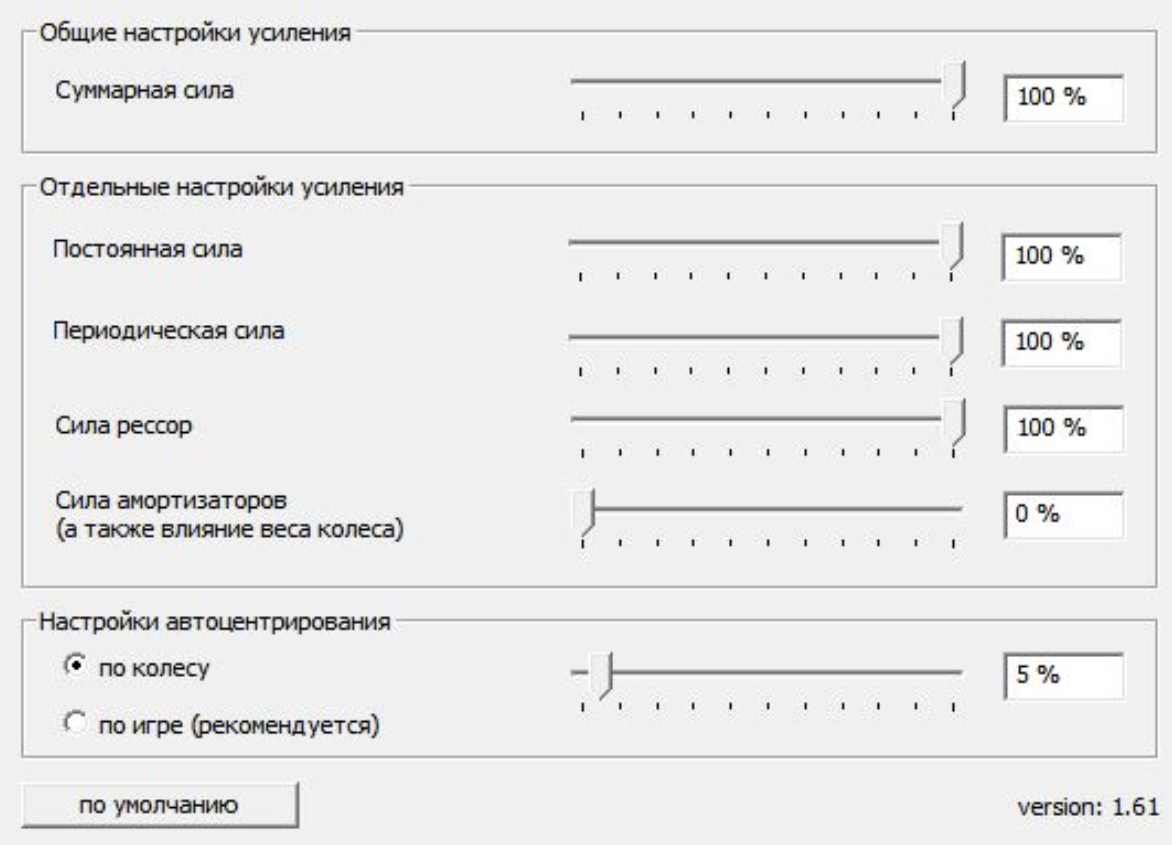Click the Суммарная сила percentage field
The height and width of the screenshot is (845, 1172).
coord(1062,99)
